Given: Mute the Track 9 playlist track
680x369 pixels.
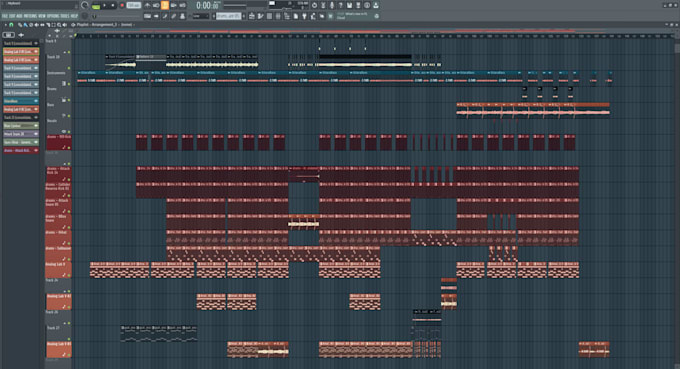Looking at the screenshot, I should tap(69, 52).
